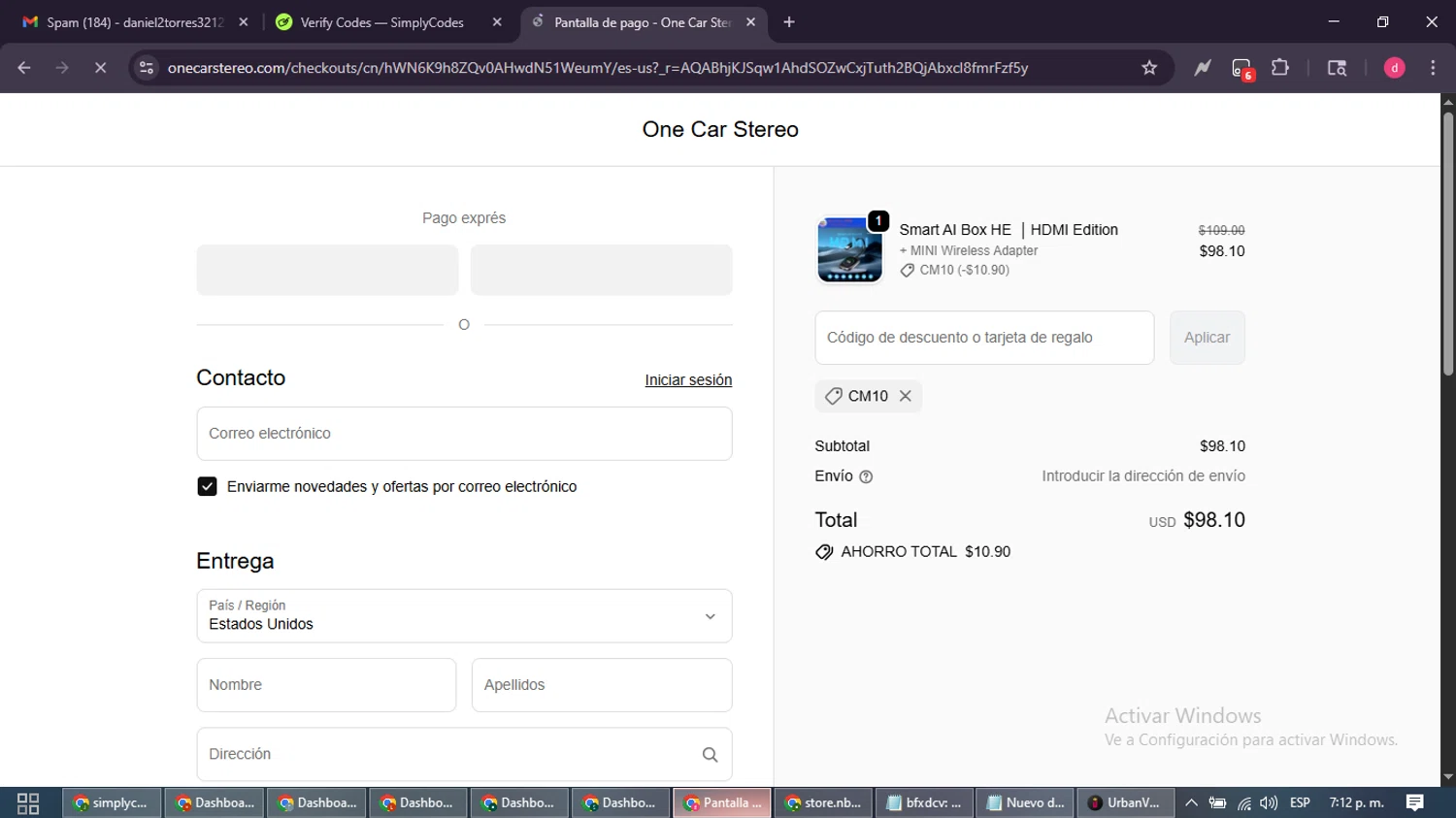Switch to Verify Codes SimplyCodes tab
1456x818 pixels.
[382, 22]
